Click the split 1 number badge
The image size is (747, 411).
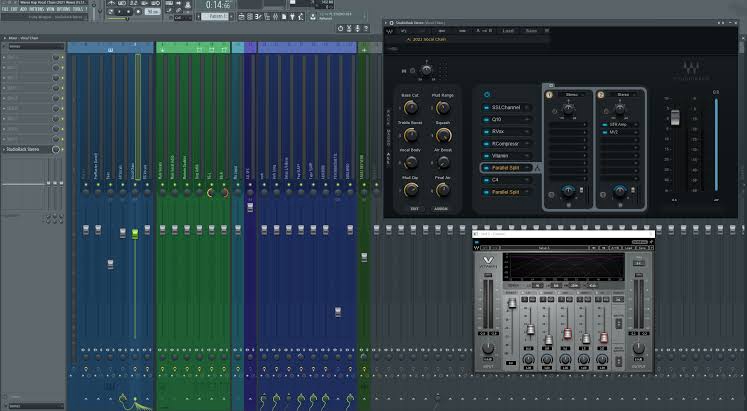tap(549, 95)
